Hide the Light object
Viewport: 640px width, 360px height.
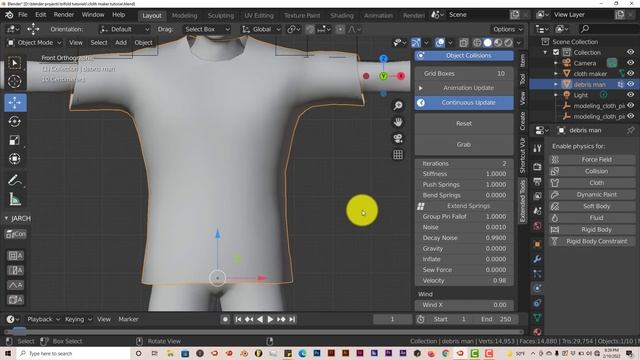[x=630, y=95]
